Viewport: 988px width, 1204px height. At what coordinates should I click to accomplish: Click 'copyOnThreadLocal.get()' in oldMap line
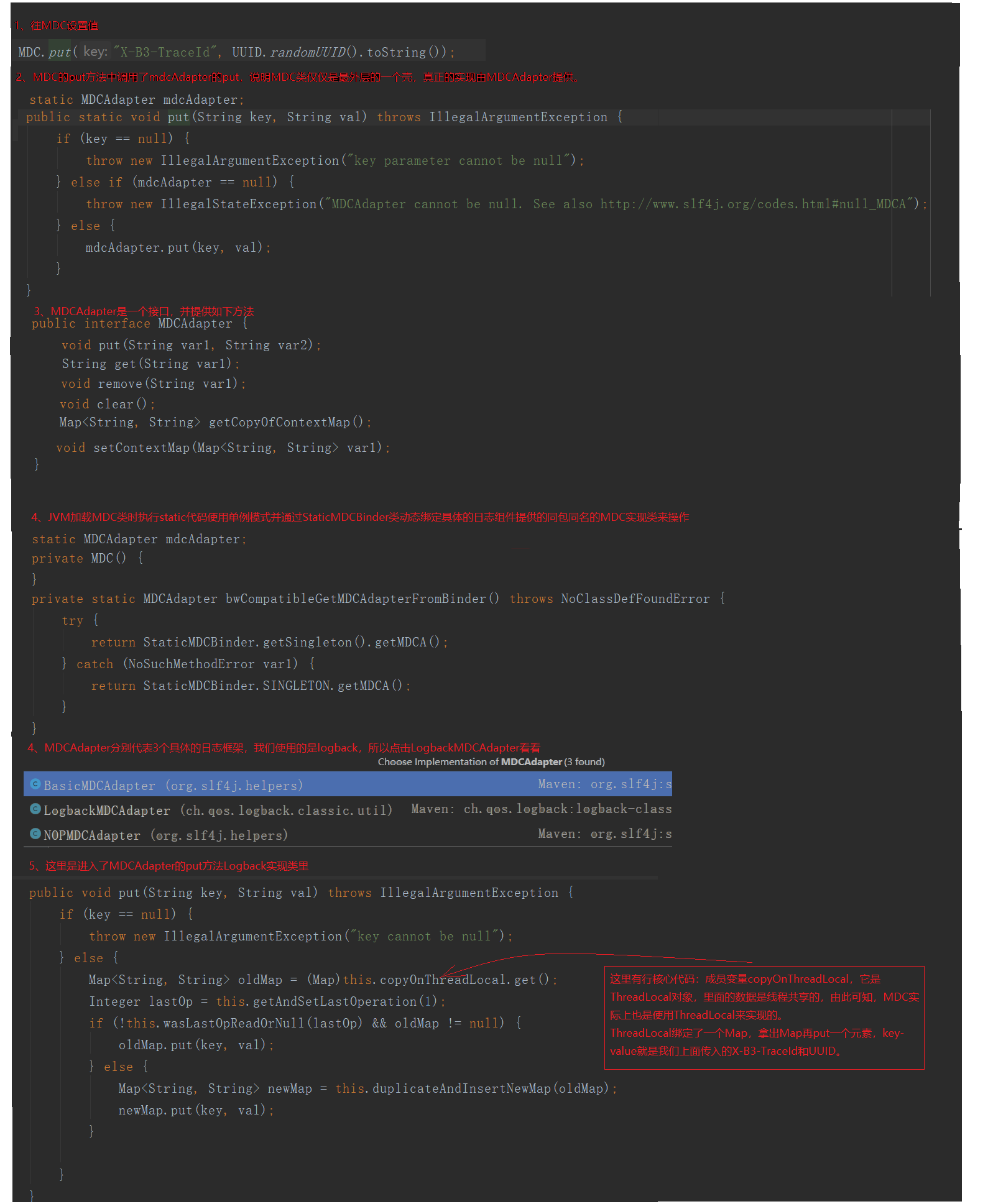464,980
